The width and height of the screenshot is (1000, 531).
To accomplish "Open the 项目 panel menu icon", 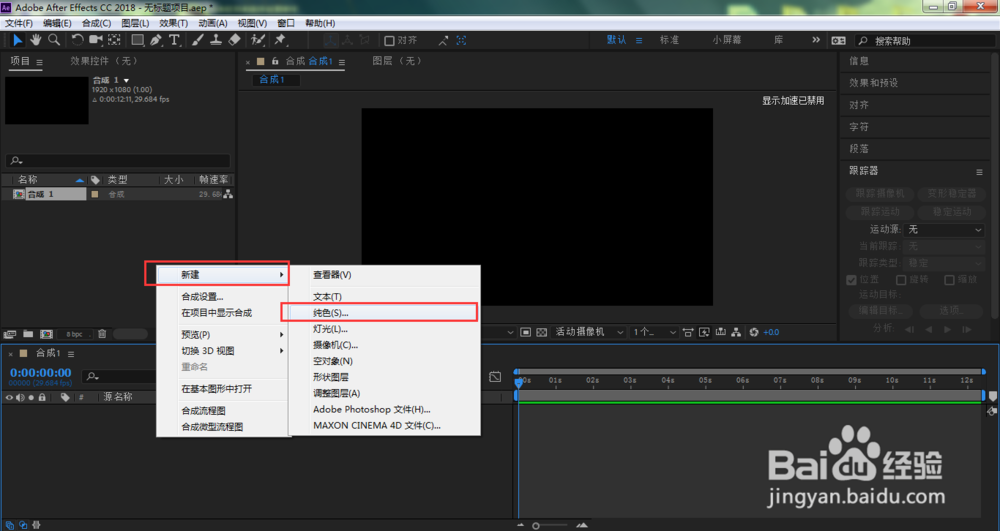I will (x=40, y=62).
